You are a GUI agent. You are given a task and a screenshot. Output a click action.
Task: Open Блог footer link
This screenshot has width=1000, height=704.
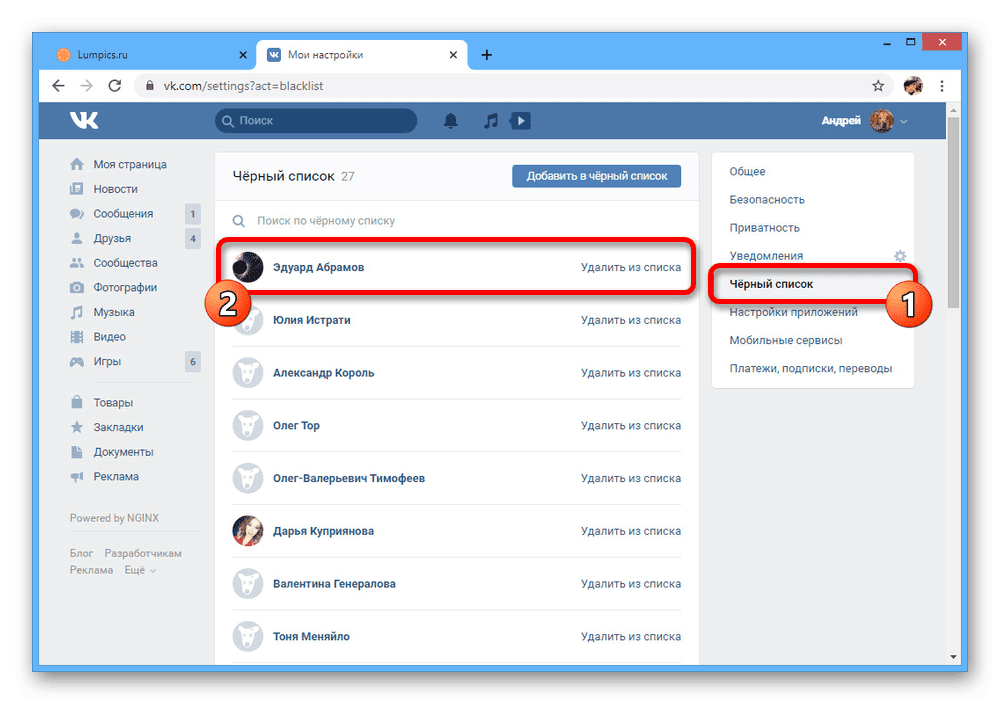[x=81, y=554]
